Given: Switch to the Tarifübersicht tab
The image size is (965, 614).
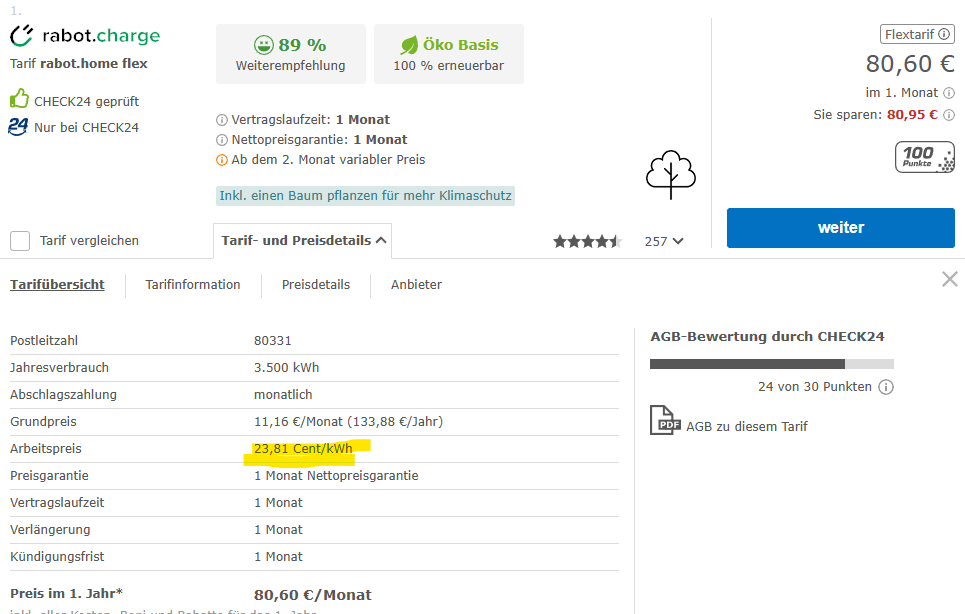Looking at the screenshot, I should click(x=57, y=285).
